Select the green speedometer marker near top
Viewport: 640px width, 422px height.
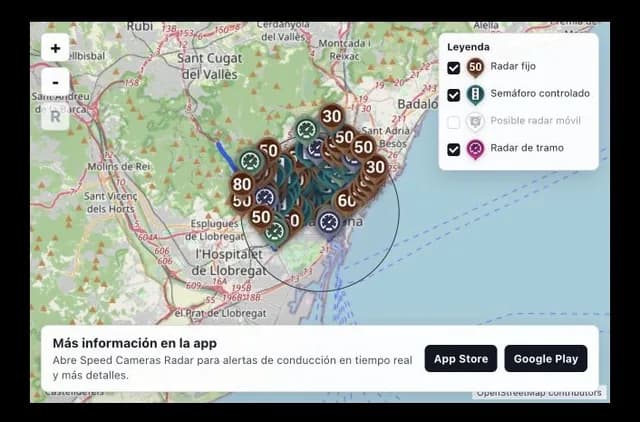point(306,131)
